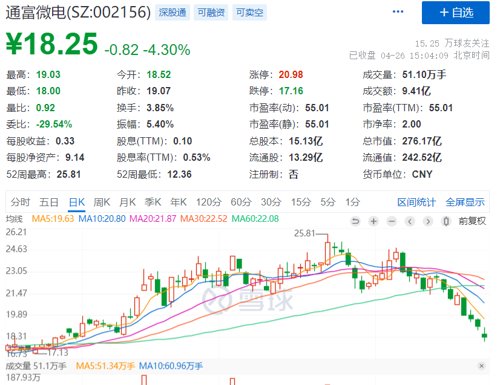Shift chart right with the right chevron icon
500x385 pixels.
pyautogui.click(x=428, y=221)
